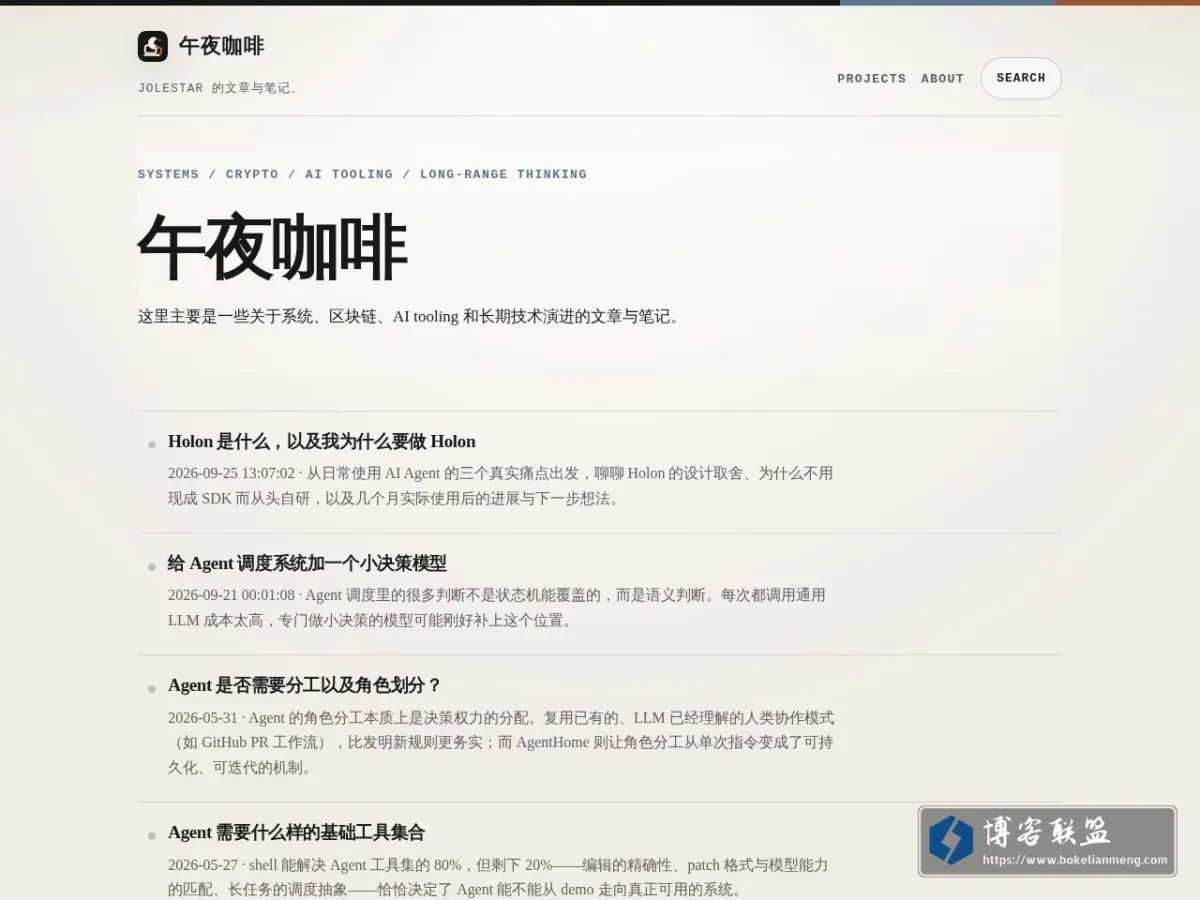Viewport: 1200px width, 900px height.
Task: Open article "Agent 是否需要分工以及角色划分？"
Action: [305, 685]
